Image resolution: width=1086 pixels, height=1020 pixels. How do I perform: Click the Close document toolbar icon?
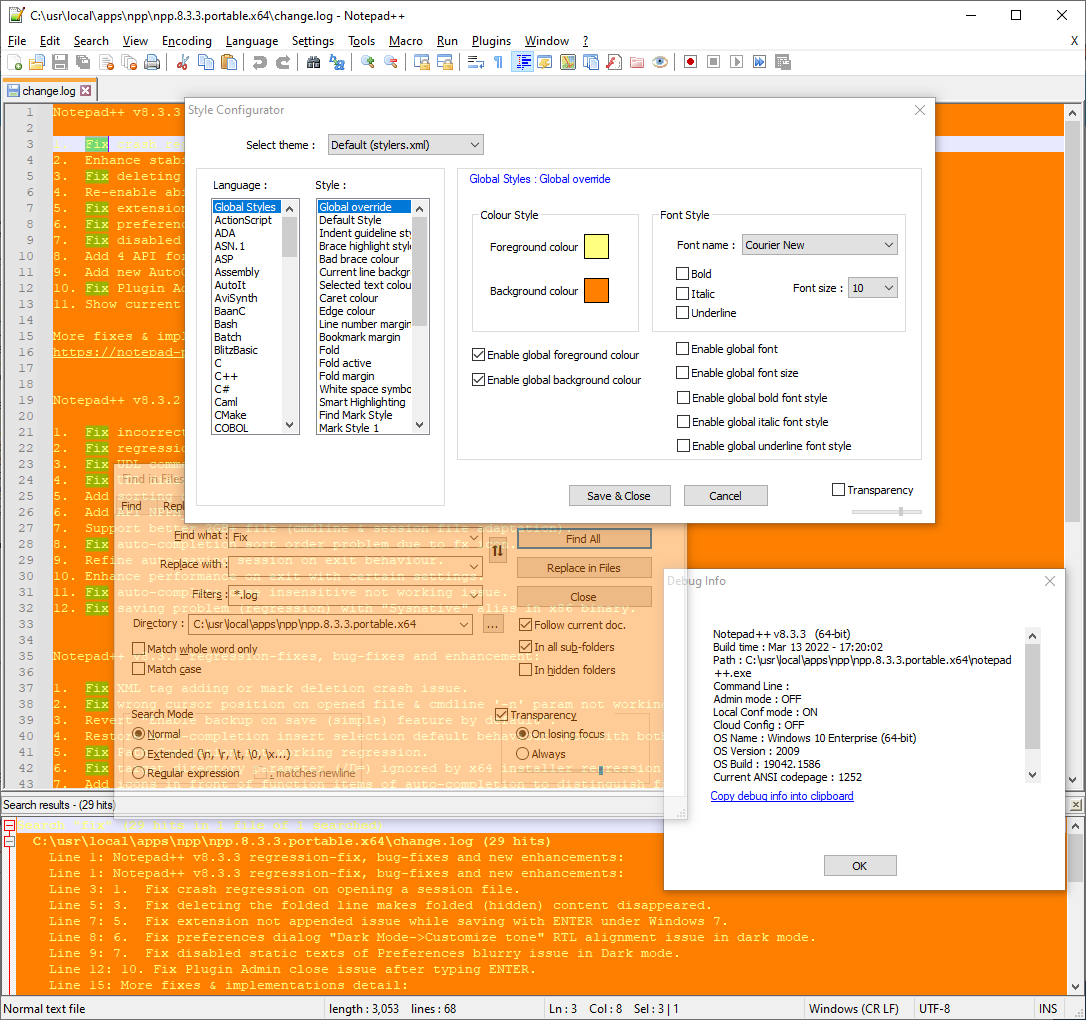(106, 62)
